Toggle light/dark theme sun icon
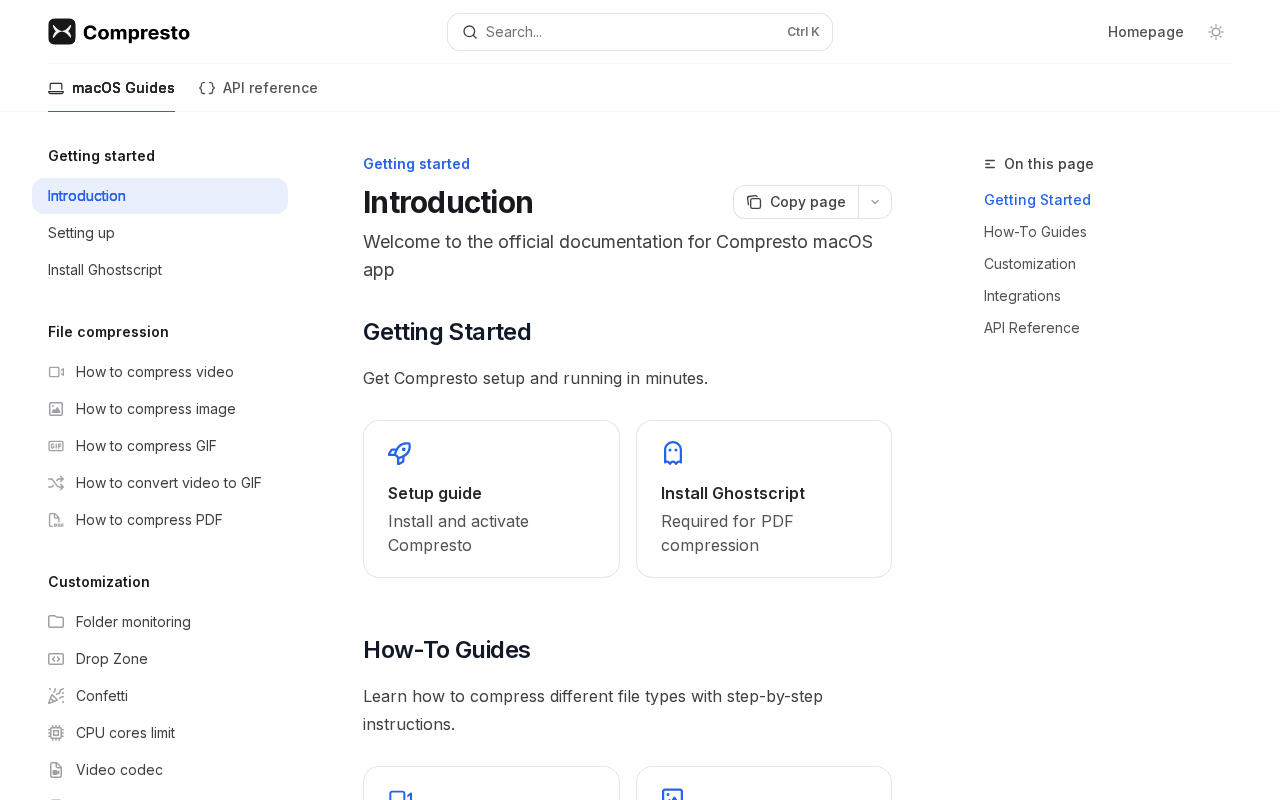 pyautogui.click(x=1216, y=32)
